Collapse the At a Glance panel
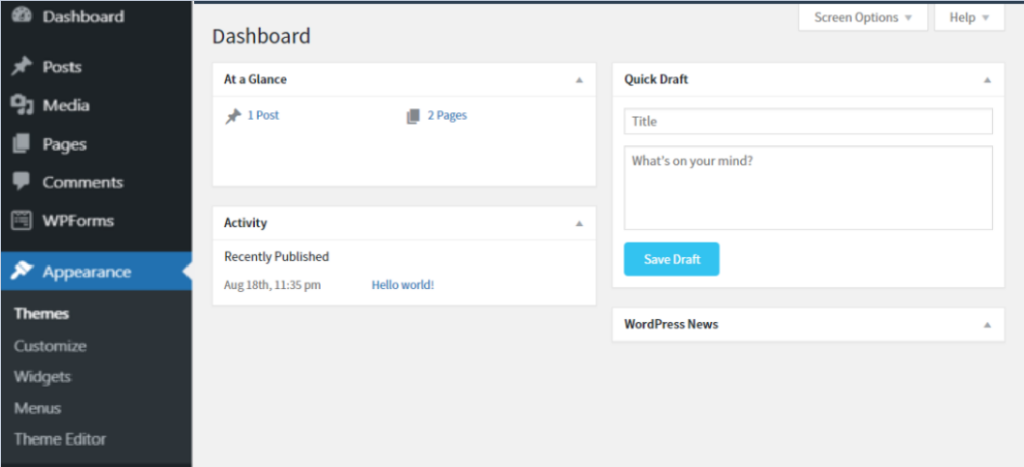1024x467 pixels. 579,79
